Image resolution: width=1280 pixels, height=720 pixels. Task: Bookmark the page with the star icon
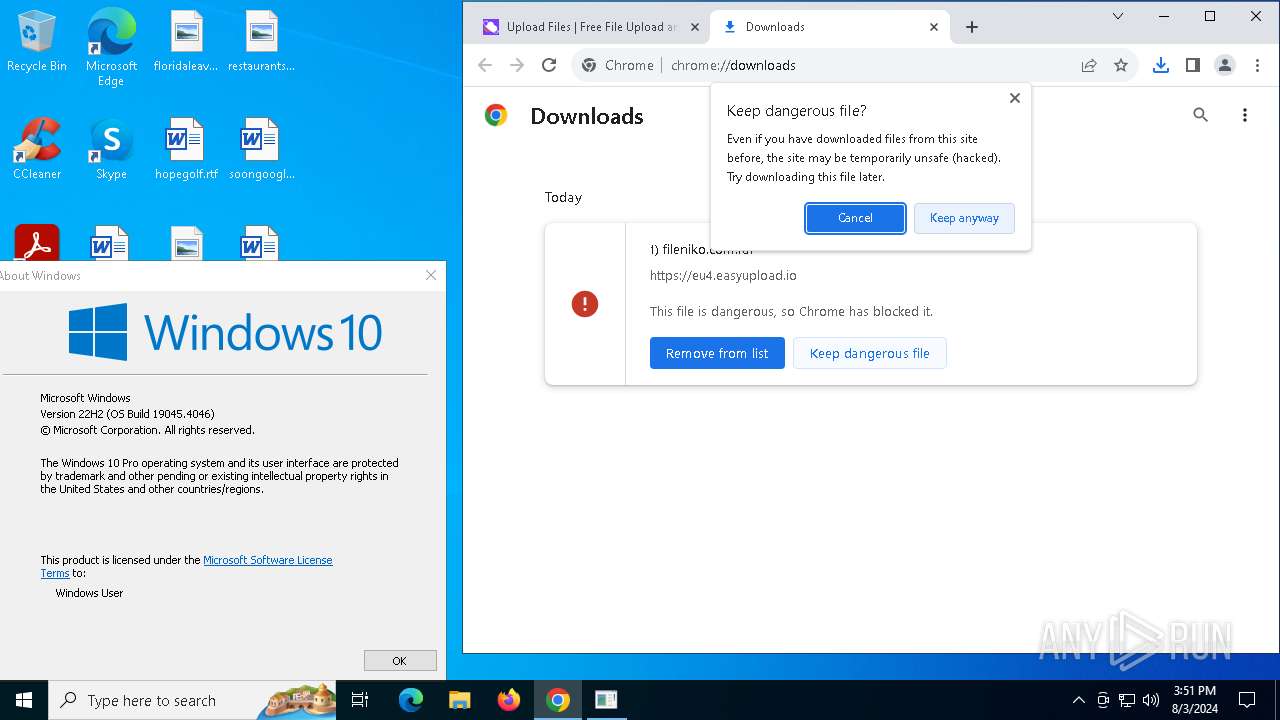[1121, 65]
